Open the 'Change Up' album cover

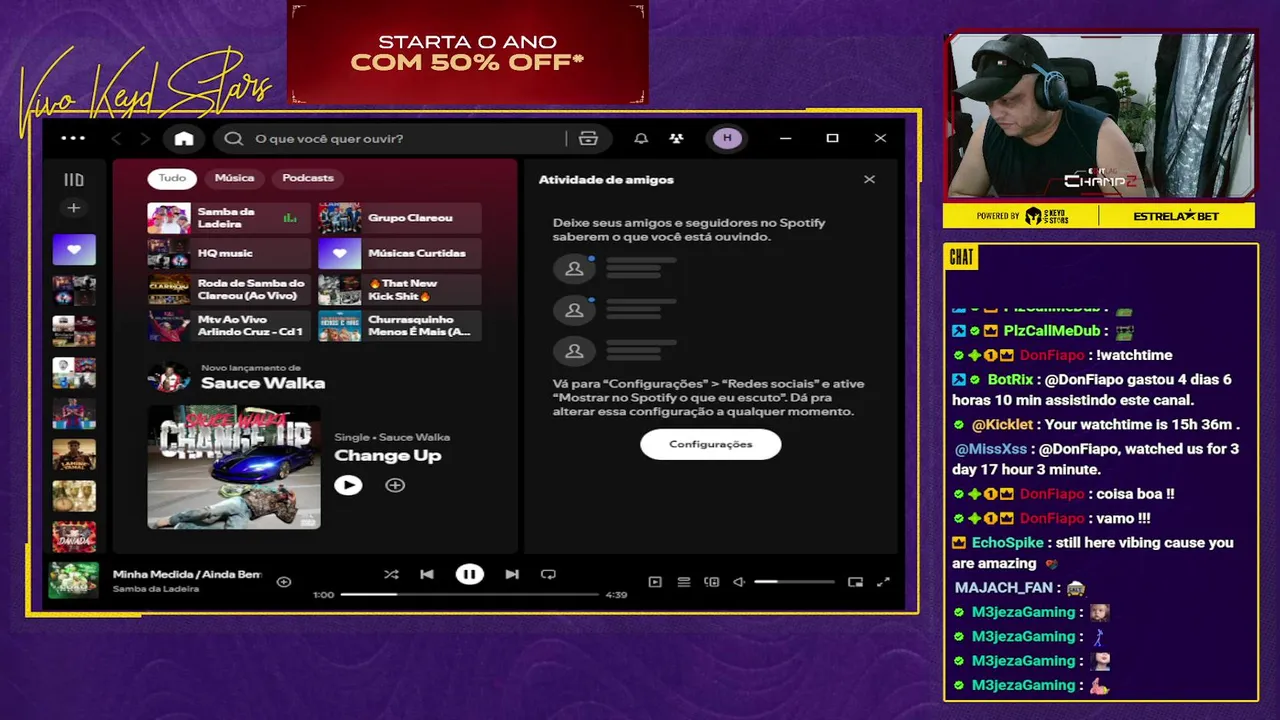[234, 466]
